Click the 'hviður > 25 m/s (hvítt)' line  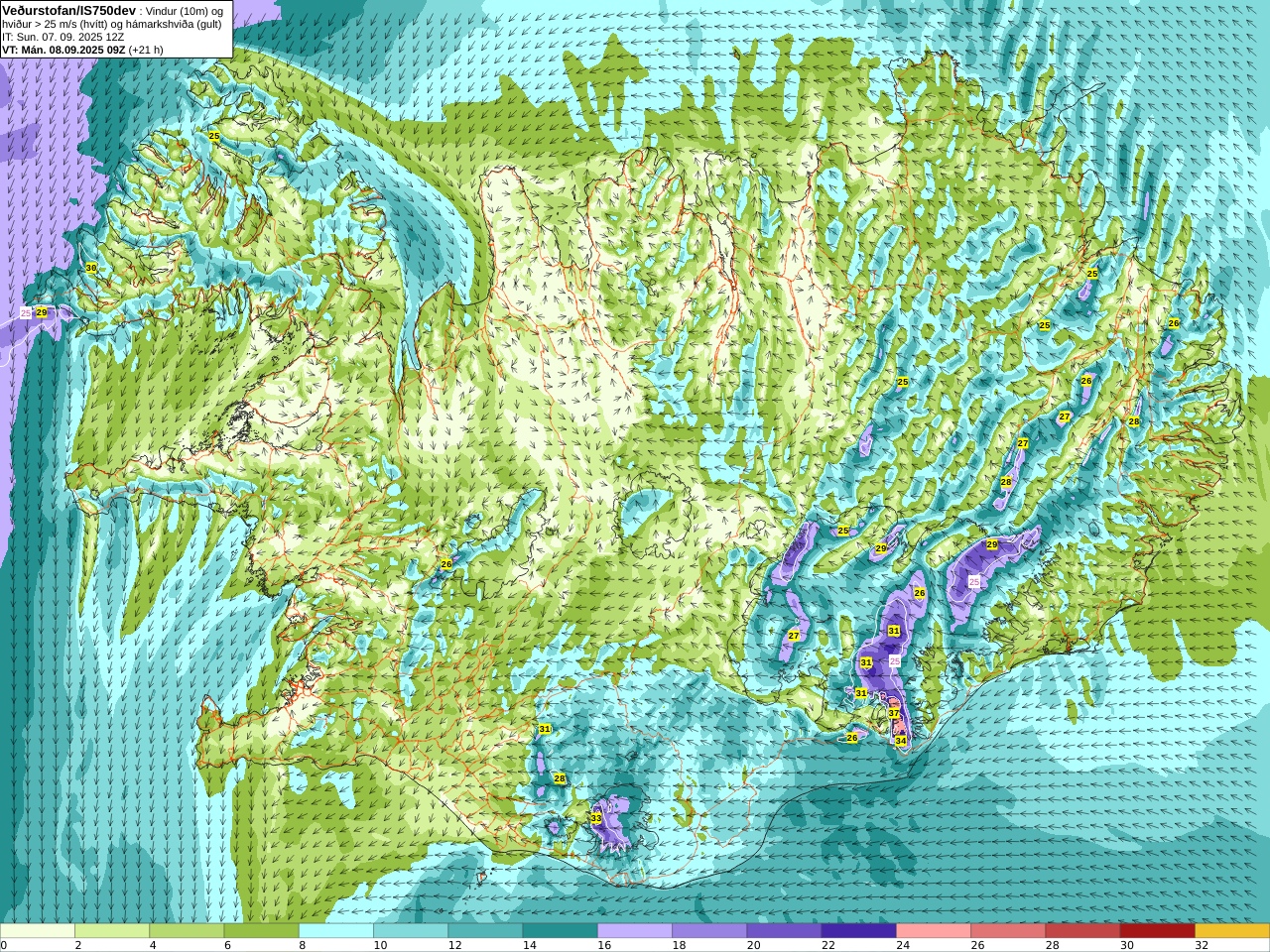coord(61,24)
